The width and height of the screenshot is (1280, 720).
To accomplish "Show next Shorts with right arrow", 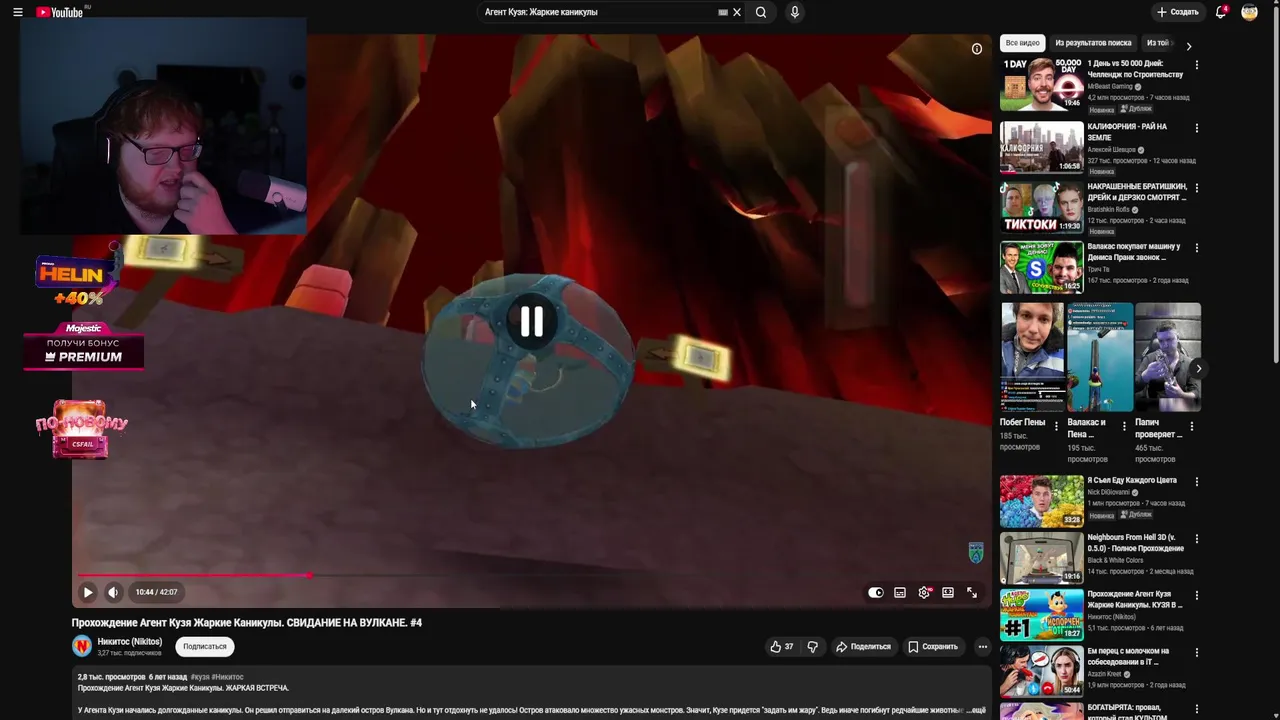I will [1198, 369].
